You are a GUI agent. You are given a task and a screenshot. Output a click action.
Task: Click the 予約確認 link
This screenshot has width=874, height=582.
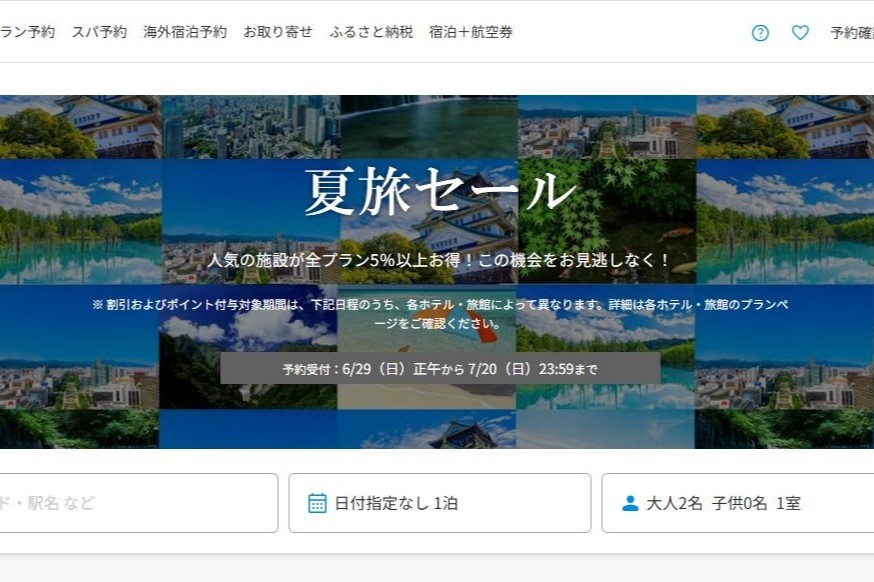pyautogui.click(x=852, y=33)
